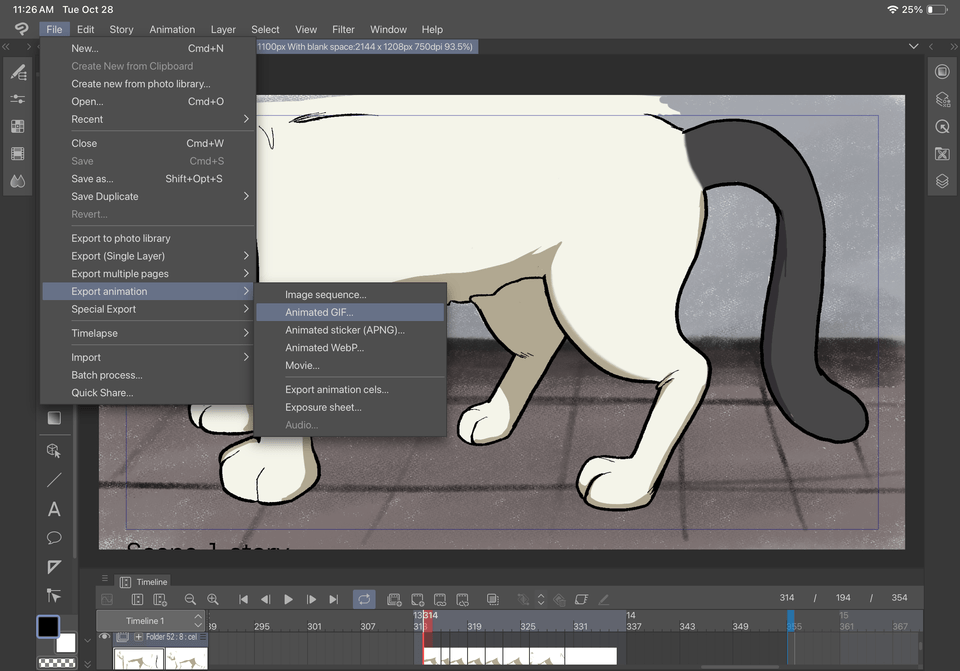Viewport: 960px width, 671px height.
Task: Click Save as menu entry
Action: click(x=148, y=179)
